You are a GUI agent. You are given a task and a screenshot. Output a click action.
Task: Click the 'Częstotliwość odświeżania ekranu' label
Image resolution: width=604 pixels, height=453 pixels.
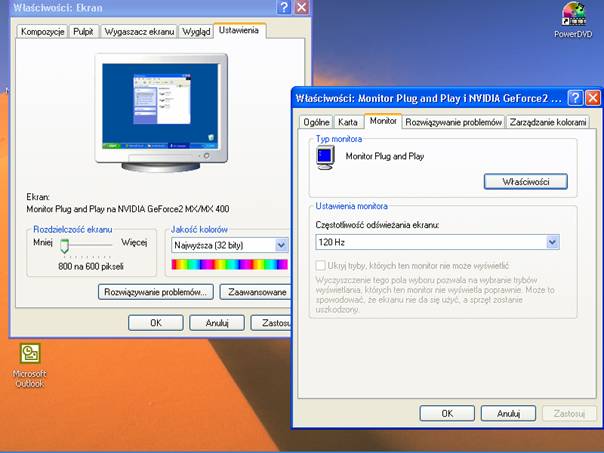(377, 225)
